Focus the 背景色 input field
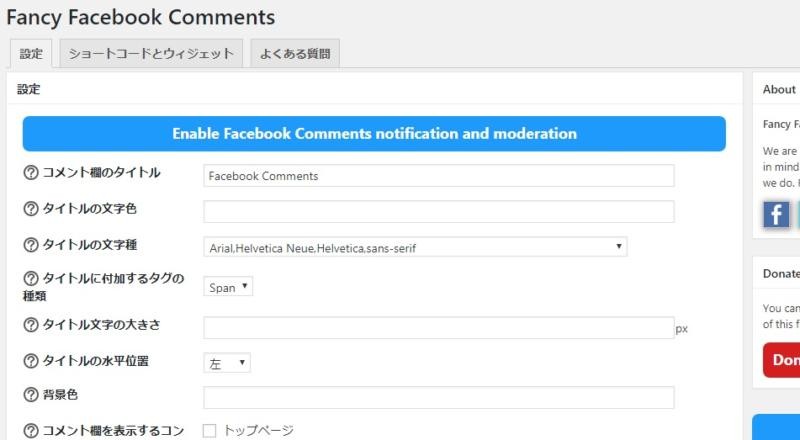Screen dimensions: 800x440 (438, 398)
